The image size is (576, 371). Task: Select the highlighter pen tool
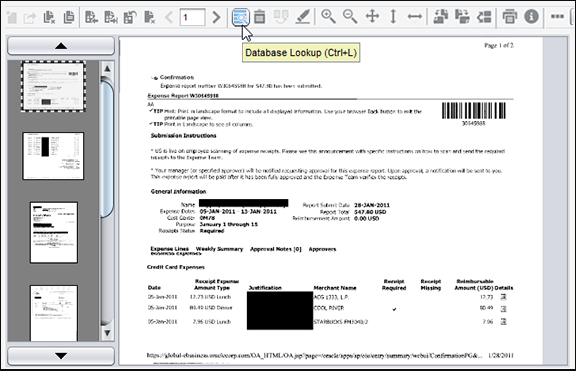pyautogui.click(x=303, y=17)
